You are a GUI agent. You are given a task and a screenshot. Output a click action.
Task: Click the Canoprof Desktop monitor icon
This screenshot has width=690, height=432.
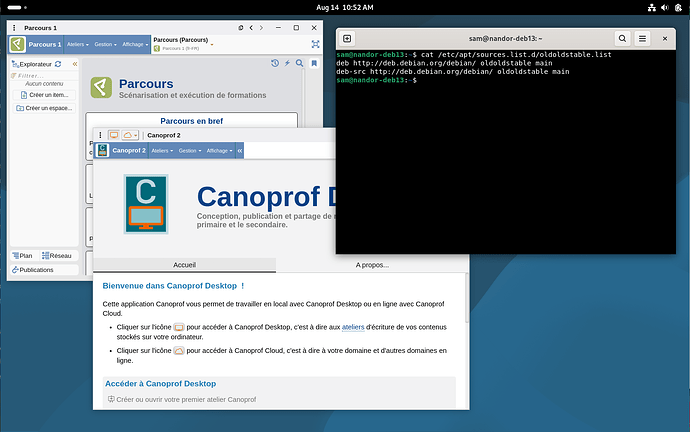coord(113,134)
